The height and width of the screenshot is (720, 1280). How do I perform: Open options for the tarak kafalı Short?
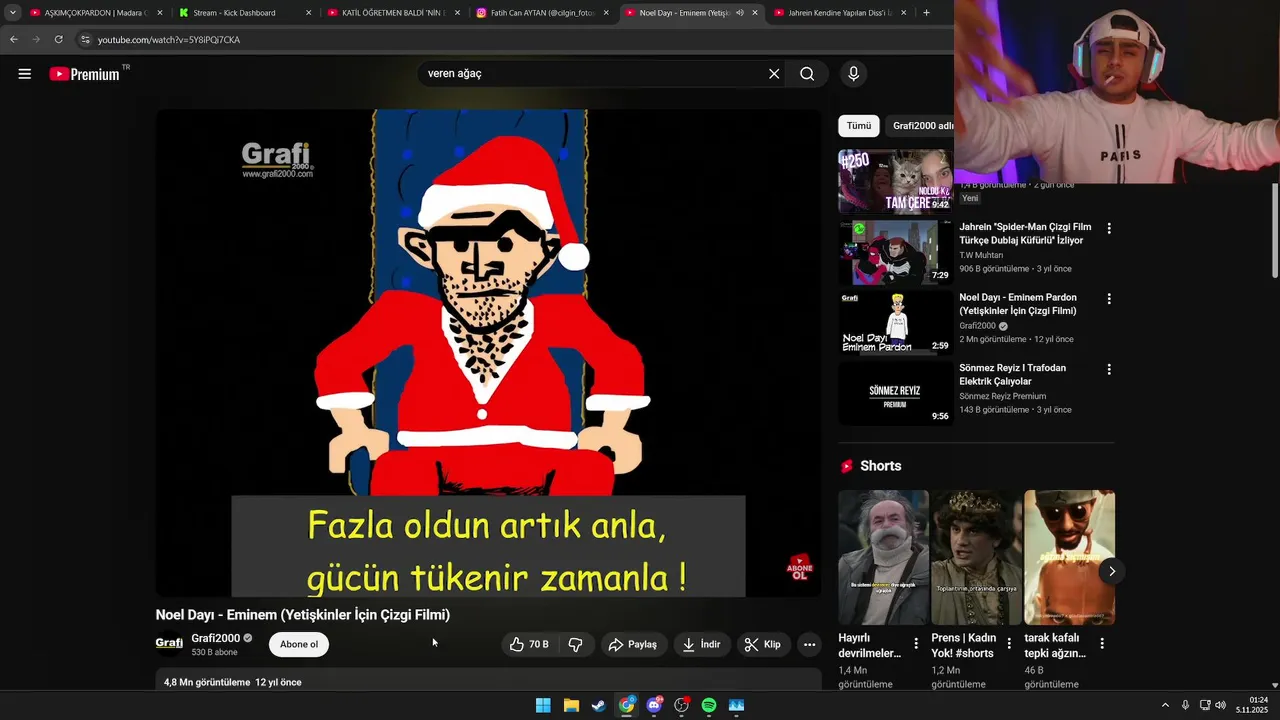(1101, 644)
